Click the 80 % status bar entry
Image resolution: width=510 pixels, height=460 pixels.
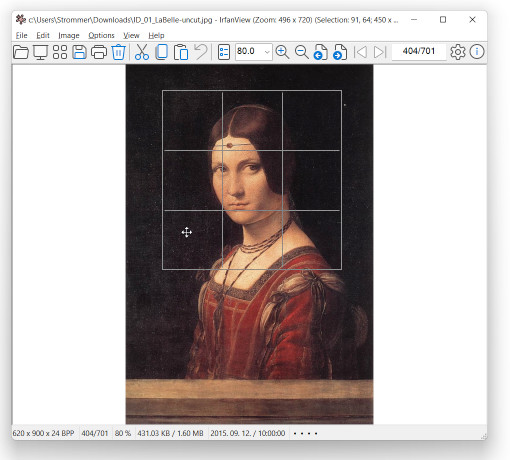123,433
